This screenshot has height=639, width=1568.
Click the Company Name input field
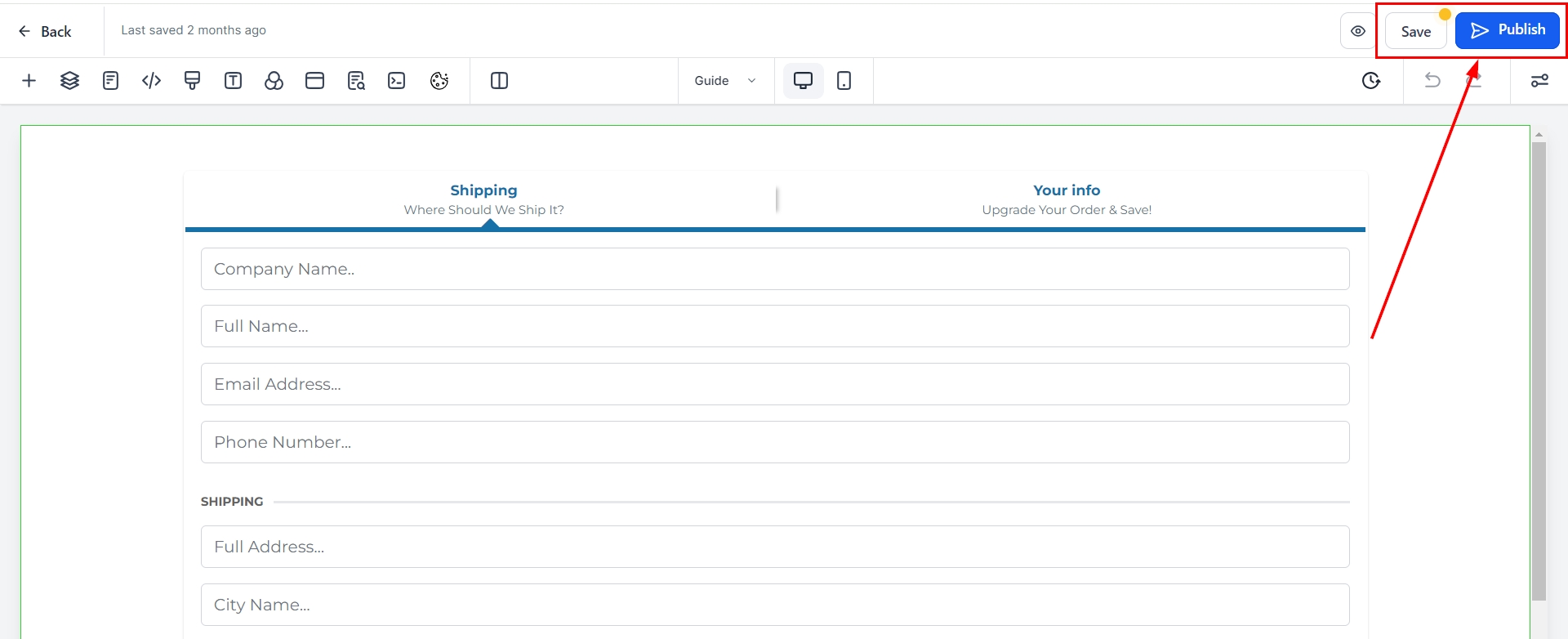(774, 269)
